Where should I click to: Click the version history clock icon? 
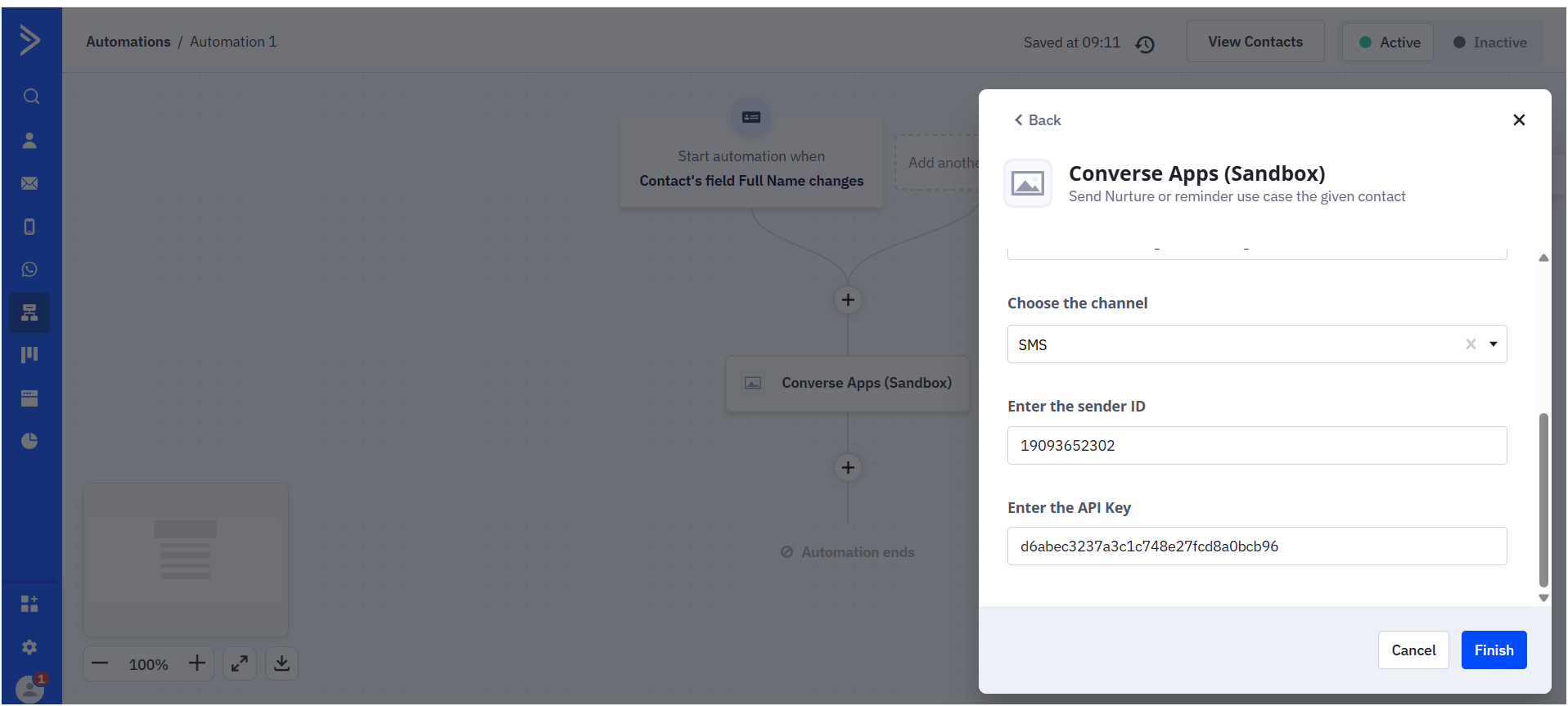(1145, 44)
